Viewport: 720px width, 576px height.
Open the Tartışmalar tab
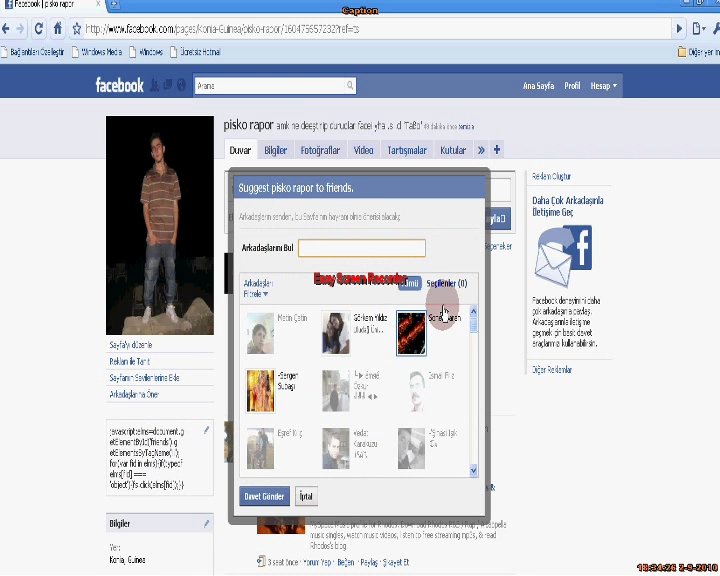(407, 150)
